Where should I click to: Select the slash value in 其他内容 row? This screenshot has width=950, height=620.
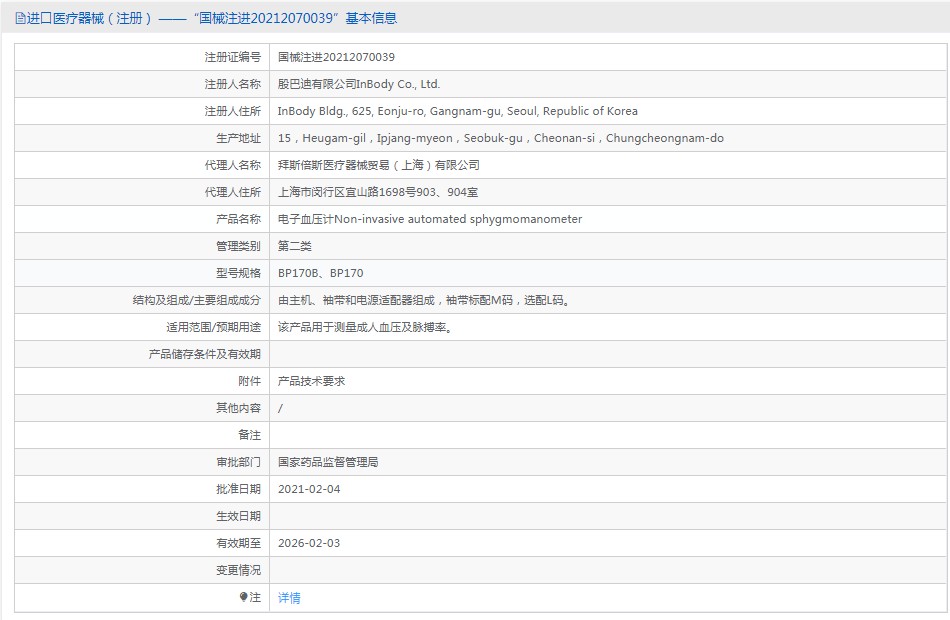(280, 408)
